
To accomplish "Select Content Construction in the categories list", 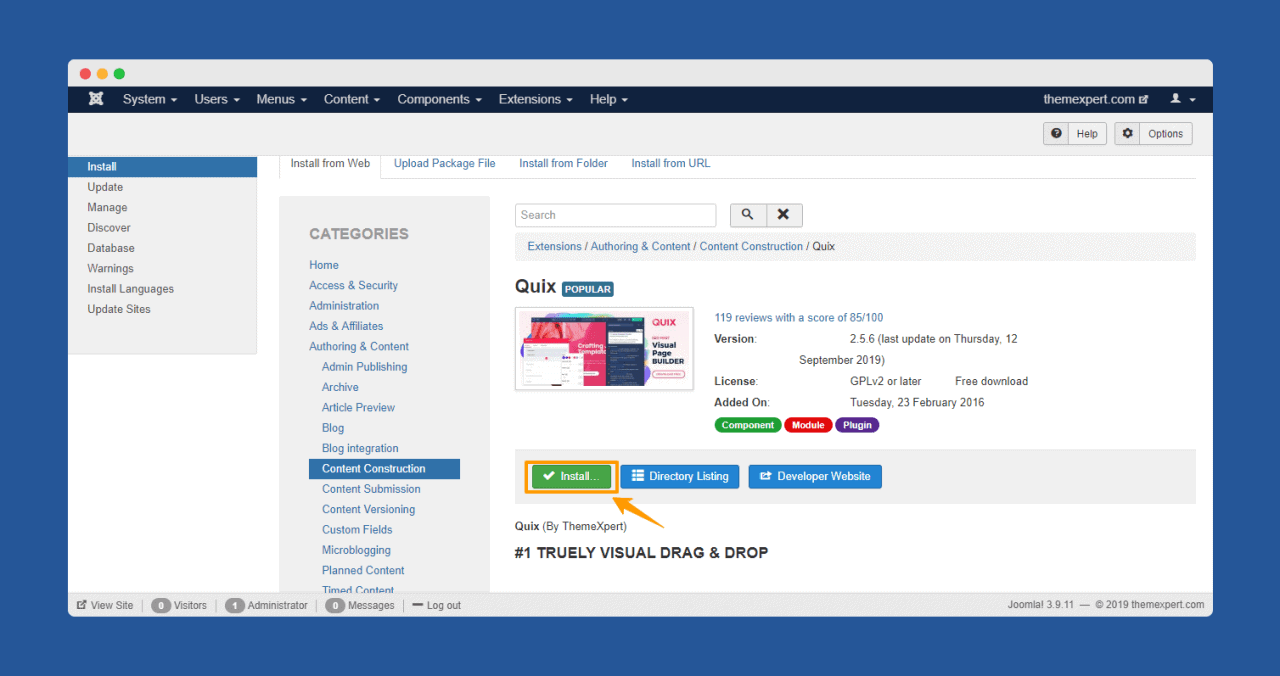I will coord(384,469).
